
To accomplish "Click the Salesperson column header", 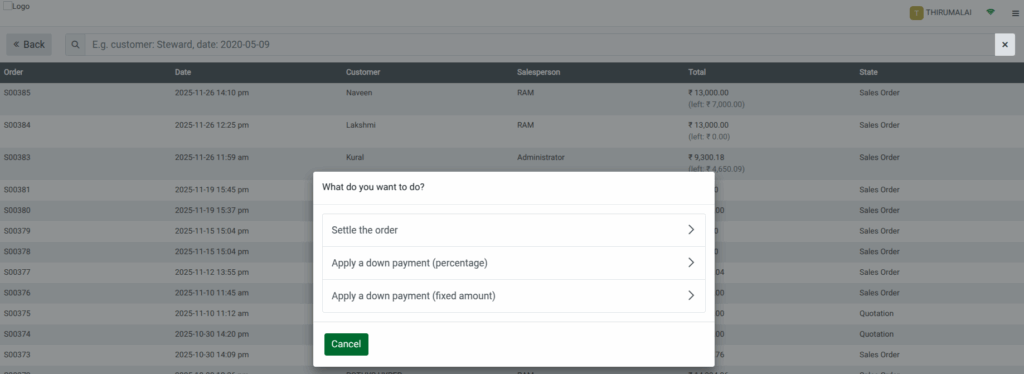I will [539, 72].
